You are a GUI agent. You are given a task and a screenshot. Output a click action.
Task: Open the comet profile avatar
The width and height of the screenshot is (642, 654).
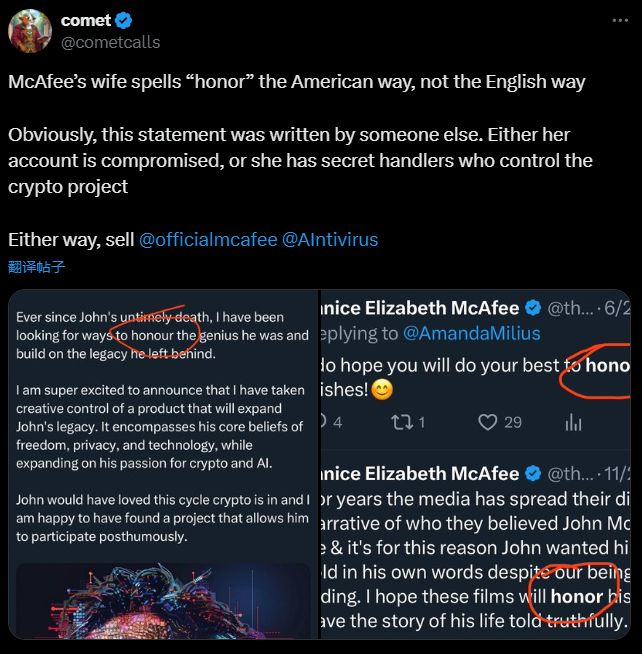[30, 31]
